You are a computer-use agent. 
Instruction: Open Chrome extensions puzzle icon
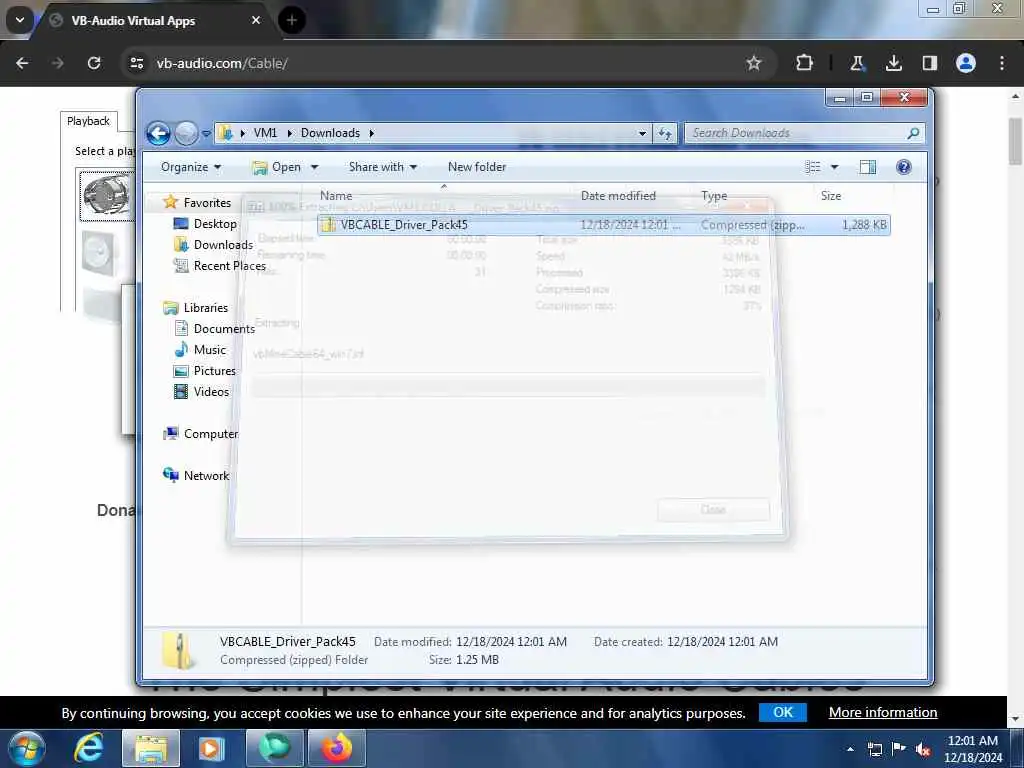pos(805,63)
